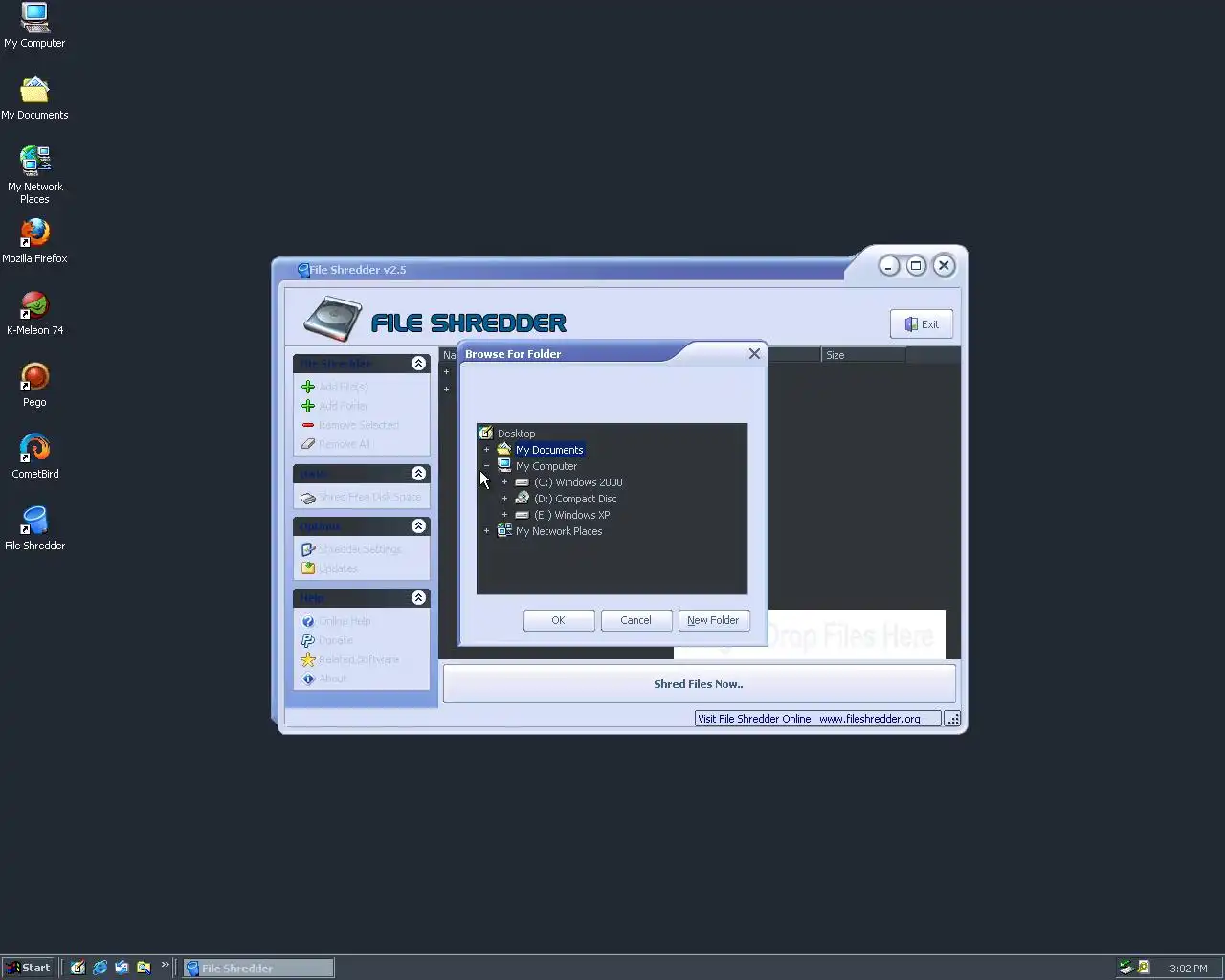Expand the (C:) Windows 2000 drive node
This screenshot has height=980, width=1225.
pos(504,482)
